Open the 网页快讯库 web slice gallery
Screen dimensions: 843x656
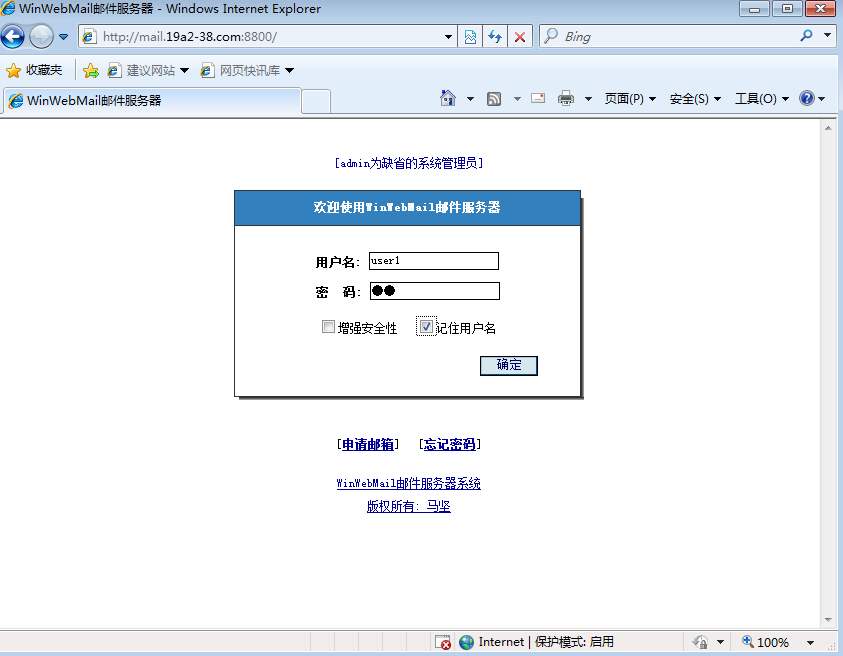click(247, 70)
